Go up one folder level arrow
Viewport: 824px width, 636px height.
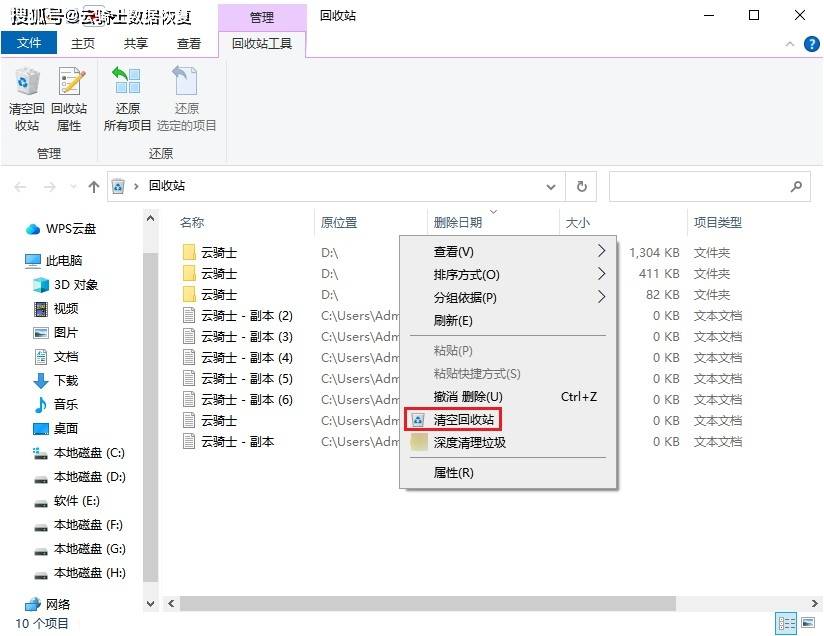[x=94, y=187]
